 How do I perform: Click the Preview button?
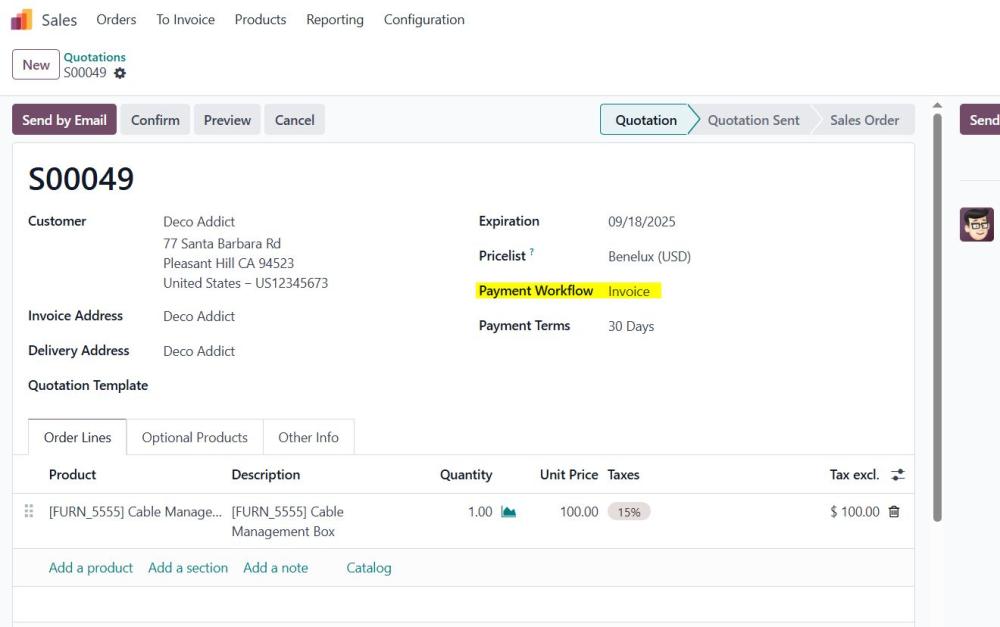coord(227,120)
